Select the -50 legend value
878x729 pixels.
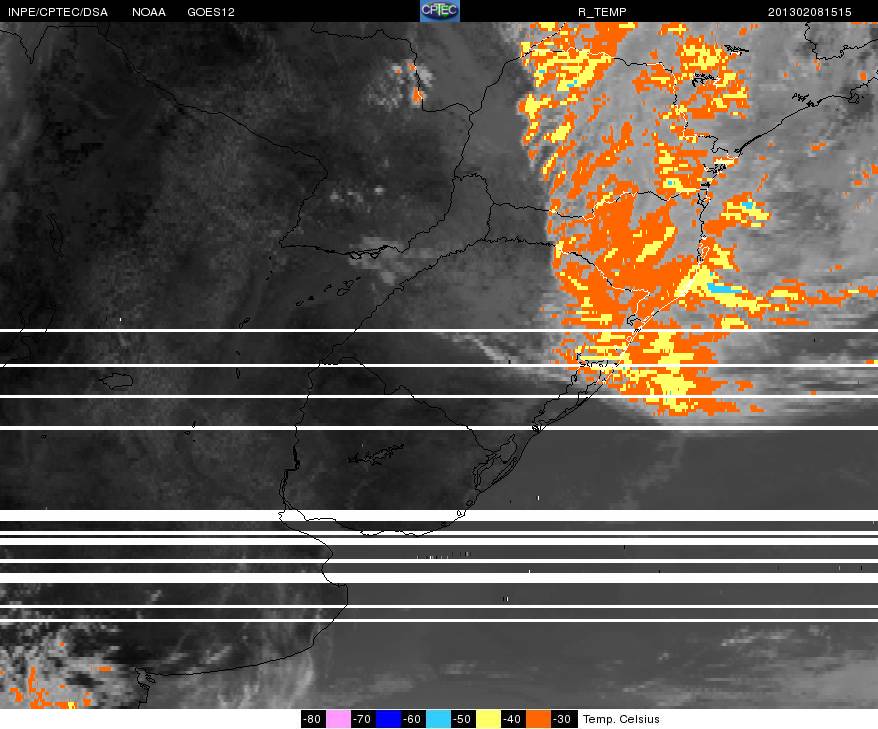tap(463, 719)
